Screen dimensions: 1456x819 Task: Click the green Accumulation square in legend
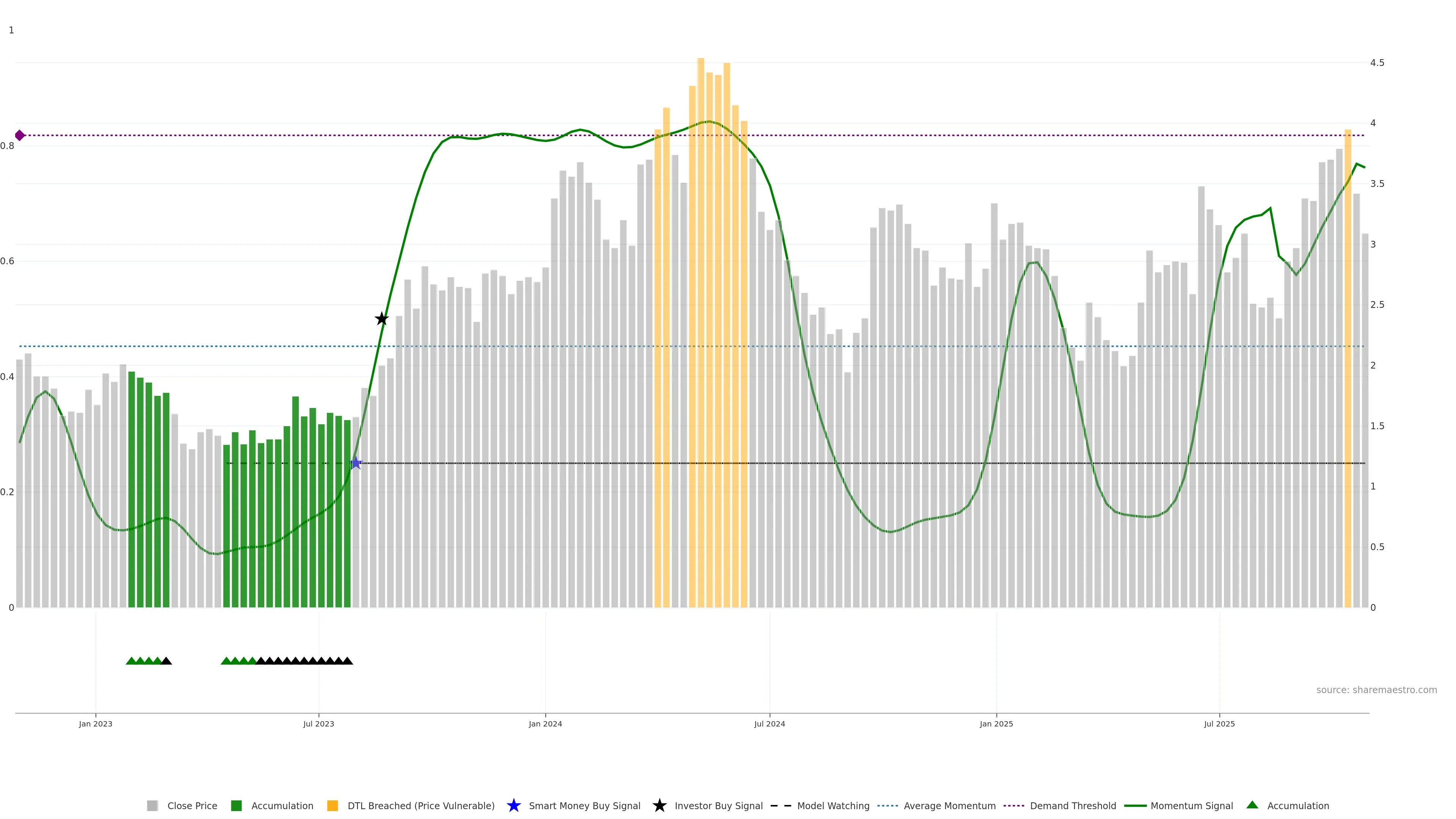point(237,806)
